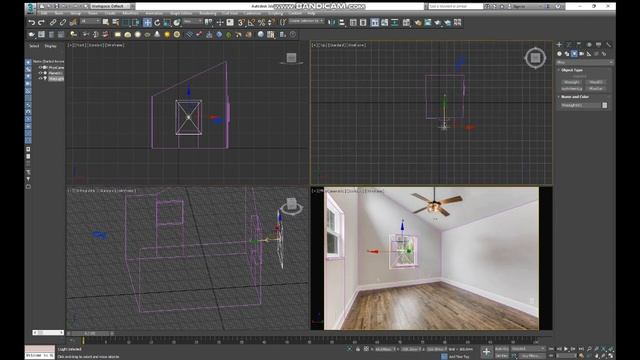Toggle Display Lights filter in Scene Explorer
640x360 pixels.
click(x=28, y=76)
